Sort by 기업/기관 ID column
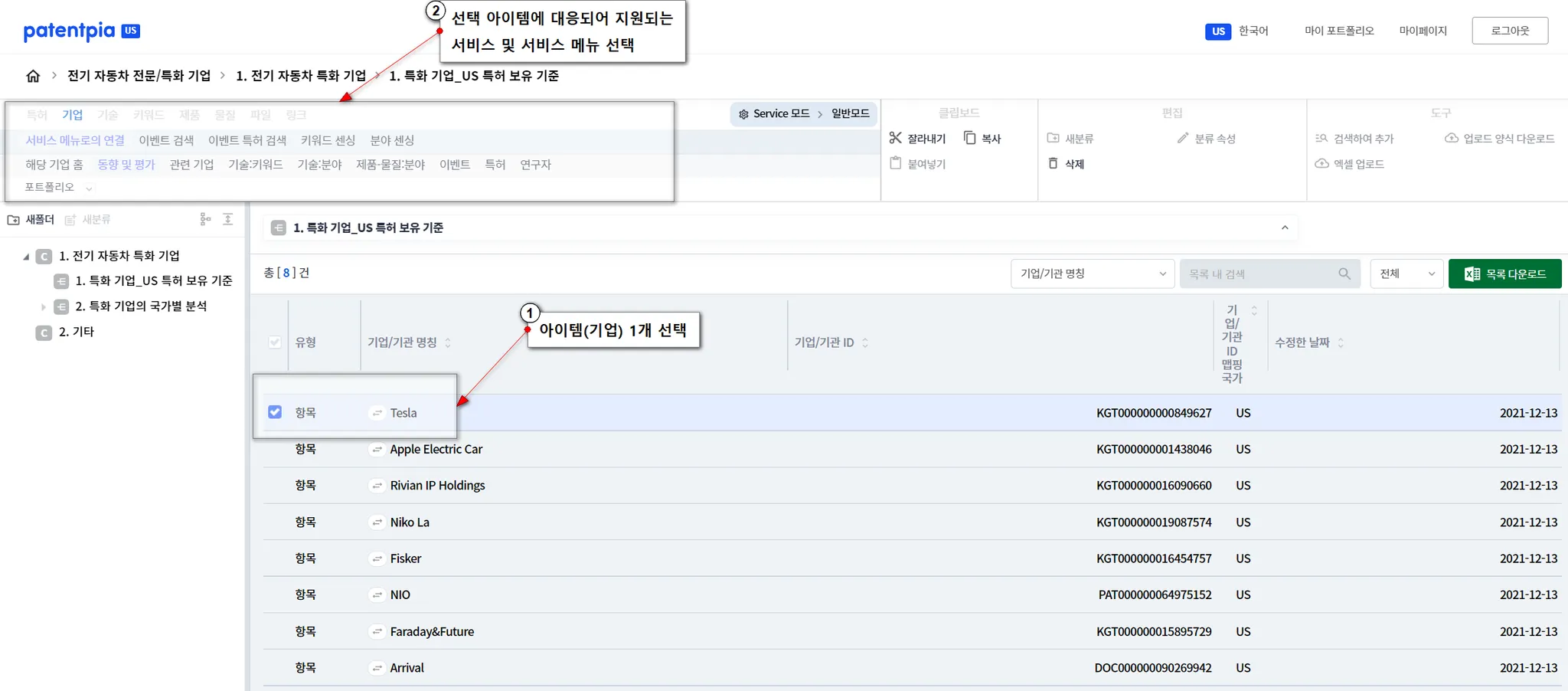The width and height of the screenshot is (1568, 691). [865, 342]
